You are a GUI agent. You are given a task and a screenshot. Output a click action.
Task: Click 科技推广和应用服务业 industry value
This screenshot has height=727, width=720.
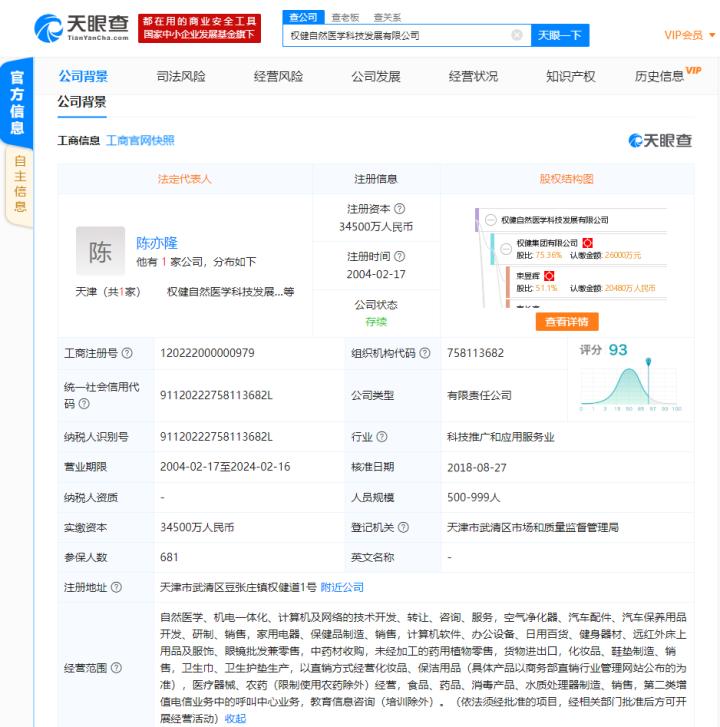click(x=501, y=437)
